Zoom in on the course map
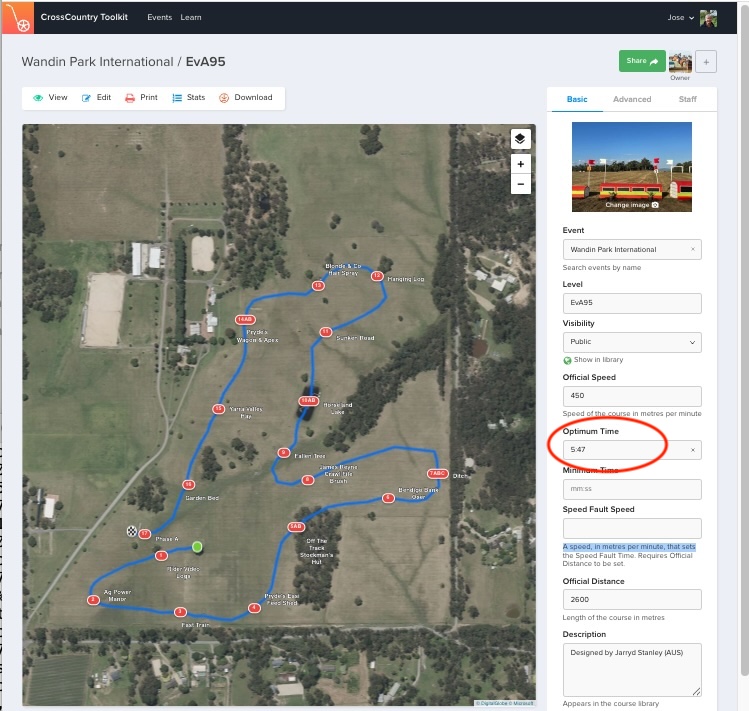This screenshot has height=711, width=749. pyautogui.click(x=520, y=164)
